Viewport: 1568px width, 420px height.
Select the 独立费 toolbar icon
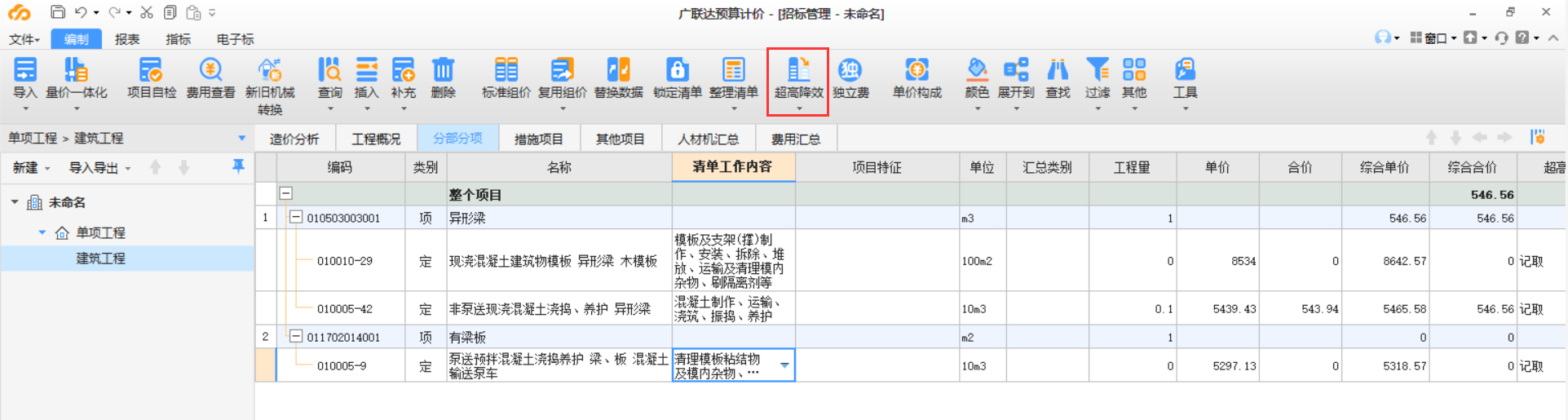850,71
